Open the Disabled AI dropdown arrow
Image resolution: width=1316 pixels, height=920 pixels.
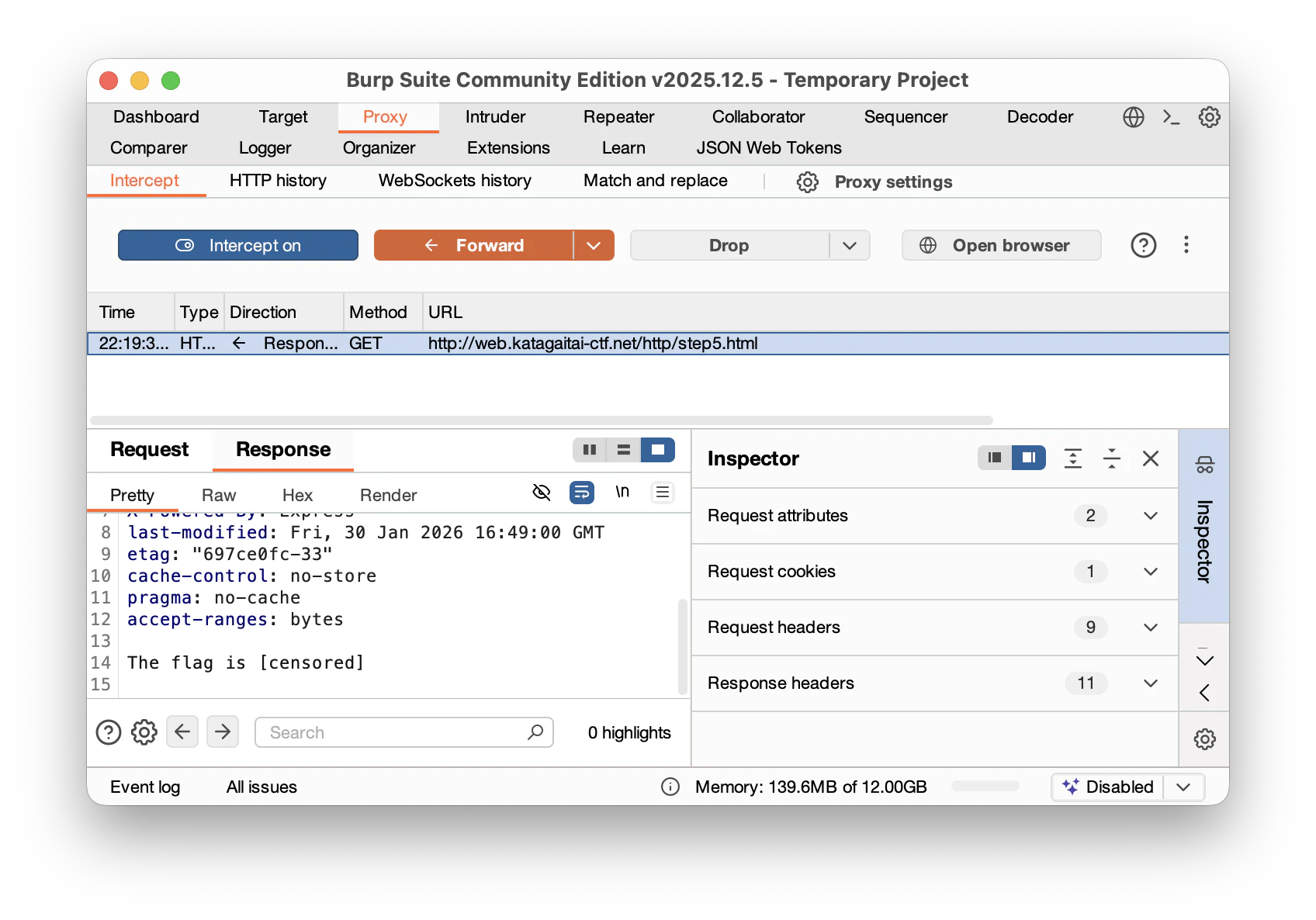pyautogui.click(x=1183, y=787)
